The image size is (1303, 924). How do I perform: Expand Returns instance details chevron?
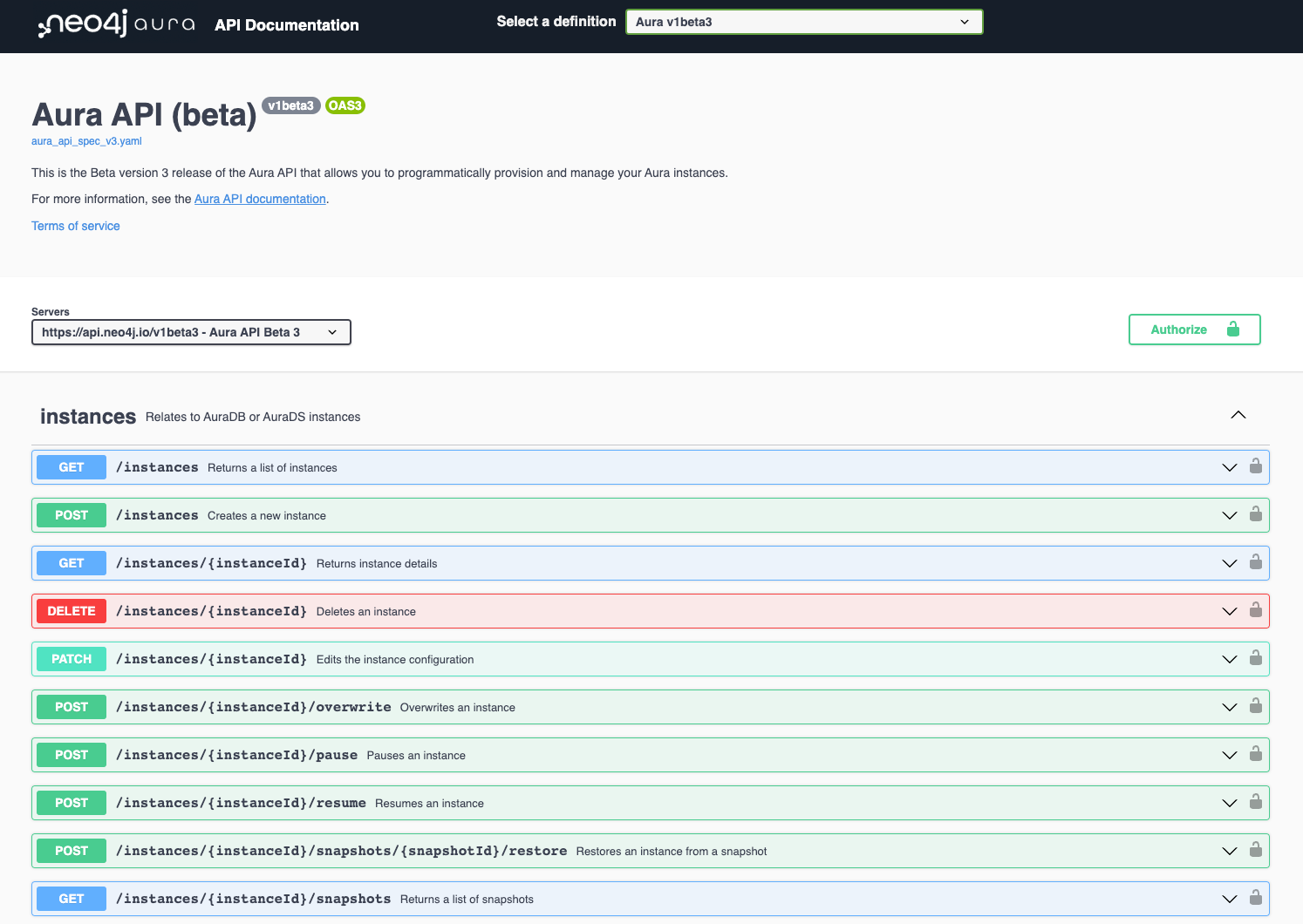pos(1230,564)
